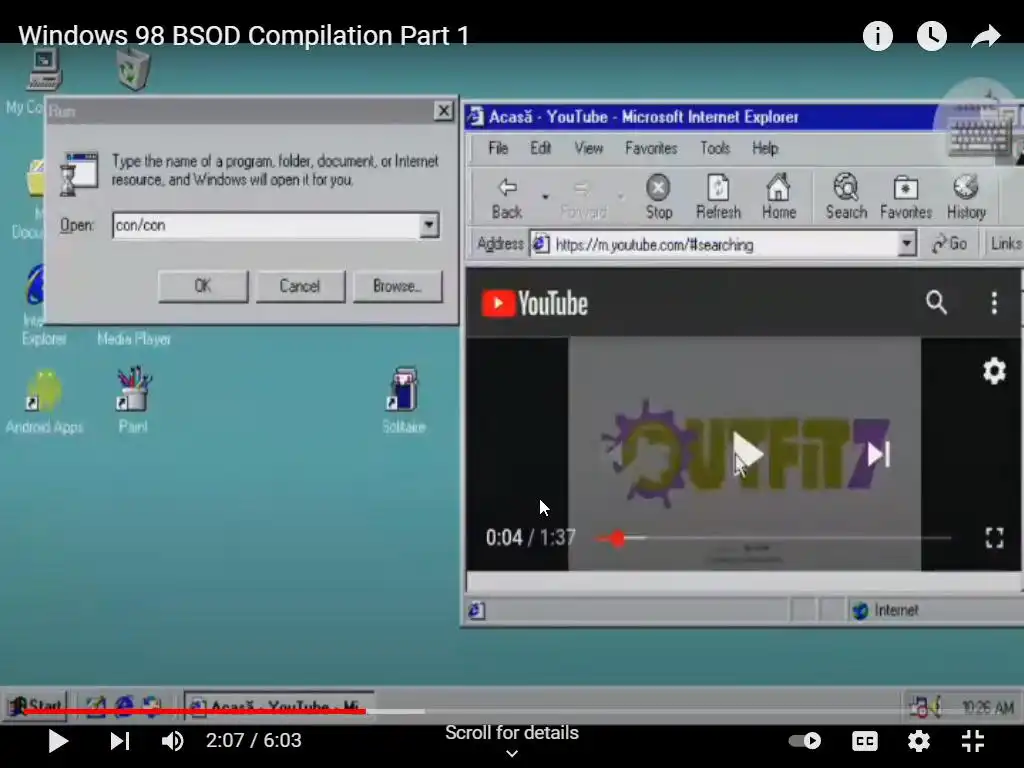
Task: Exit fullscreen in outer player
Action: 972,741
